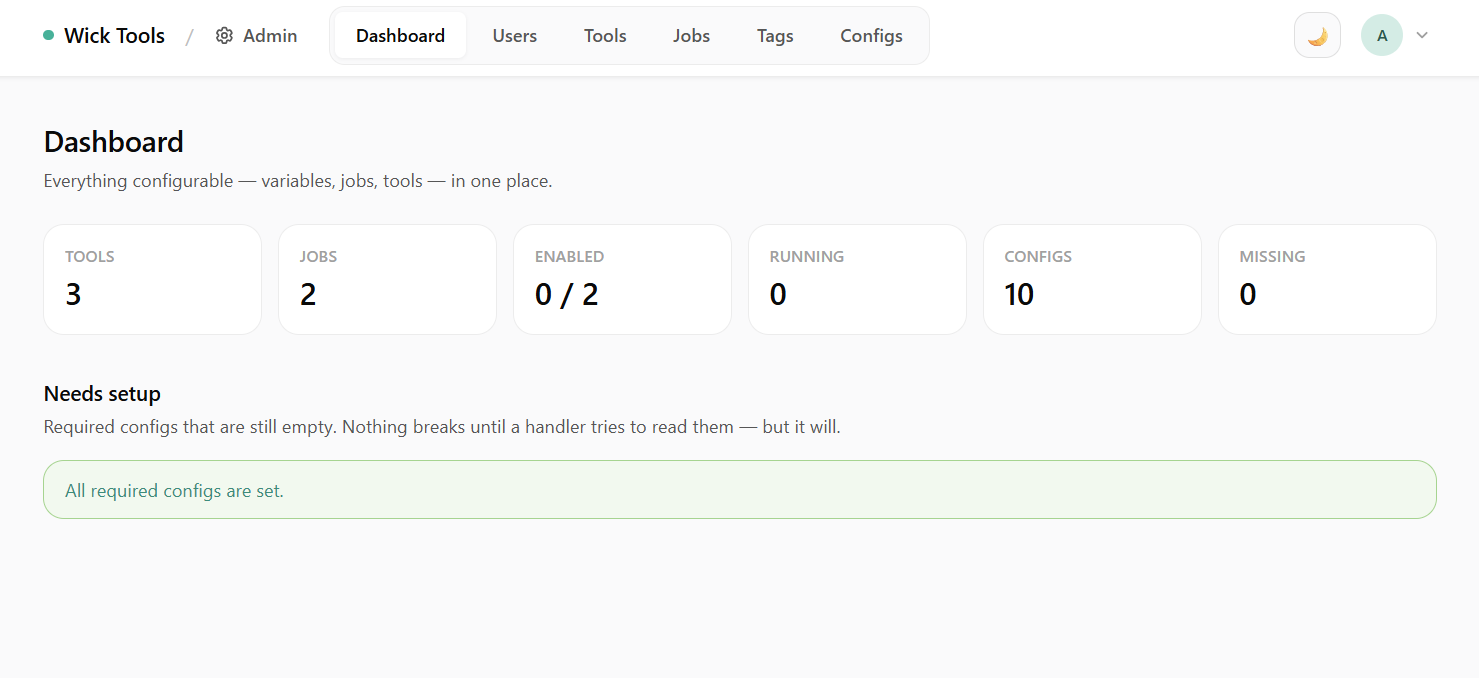This screenshot has width=1479, height=678.
Task: Go to the Tags section
Action: pyautogui.click(x=775, y=35)
